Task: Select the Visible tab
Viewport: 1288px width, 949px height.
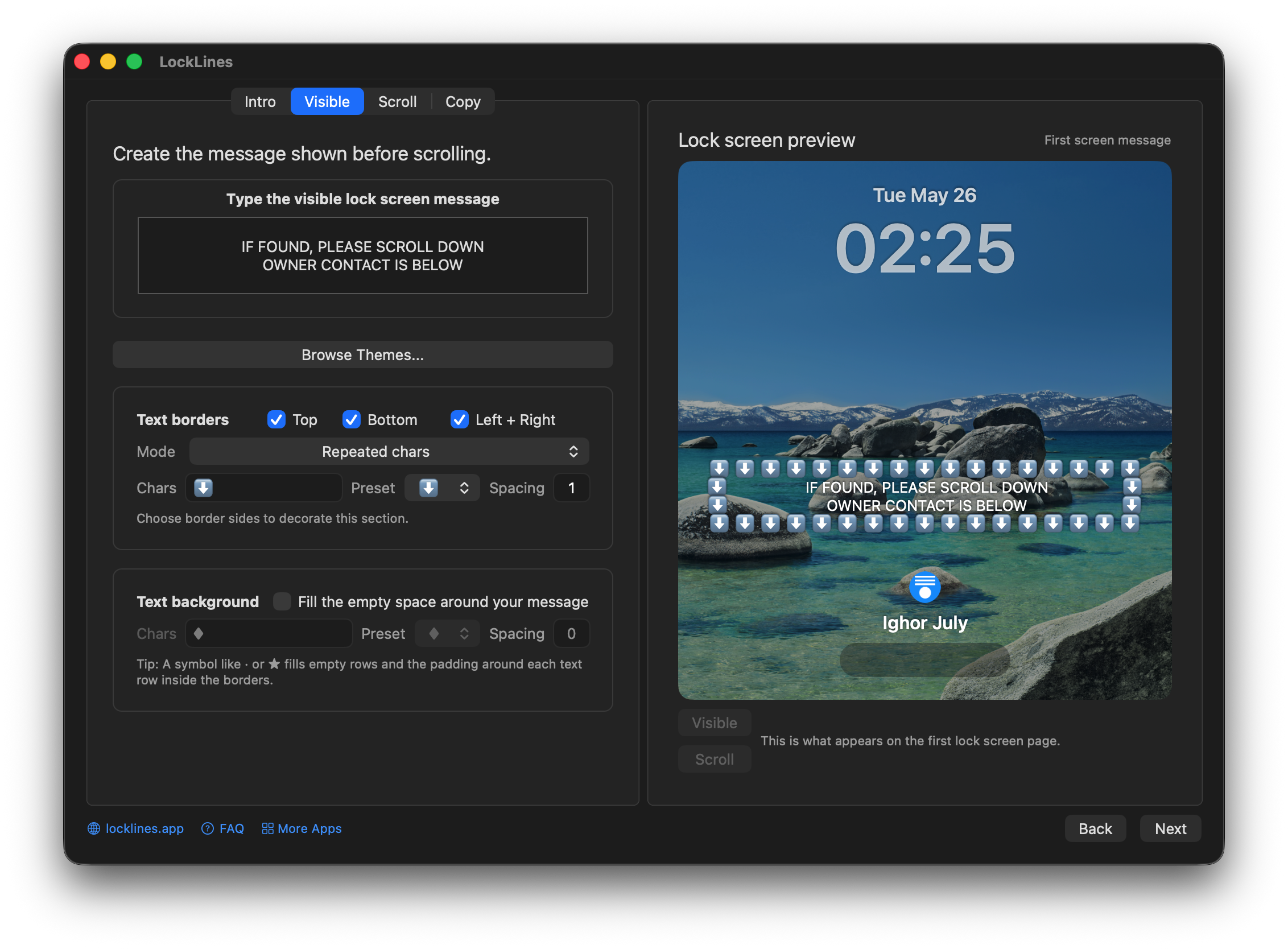Action: [327, 102]
